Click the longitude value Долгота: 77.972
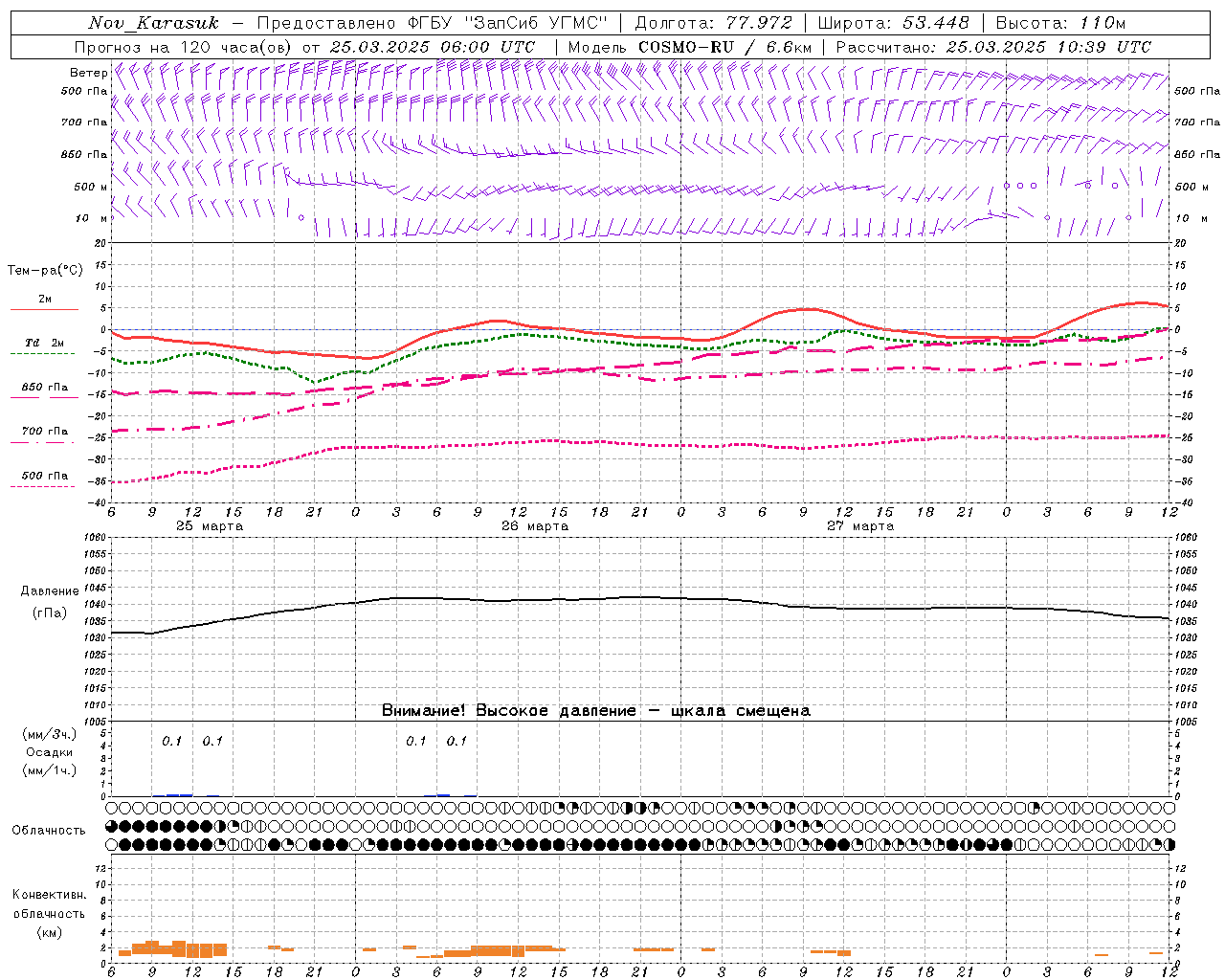The image size is (1225, 980). [714, 23]
